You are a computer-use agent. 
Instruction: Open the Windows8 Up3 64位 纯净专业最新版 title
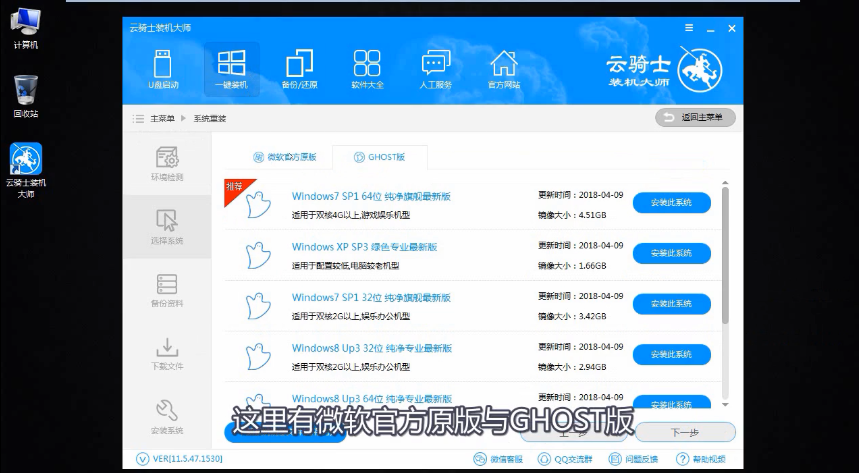371,398
